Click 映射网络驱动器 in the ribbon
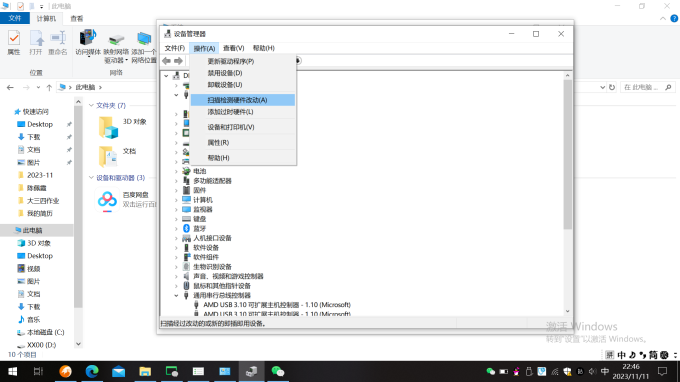 pos(116,47)
